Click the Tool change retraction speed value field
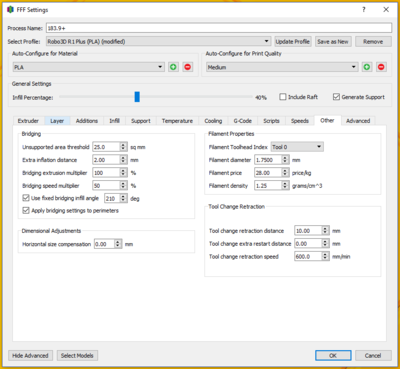 click(x=308, y=256)
